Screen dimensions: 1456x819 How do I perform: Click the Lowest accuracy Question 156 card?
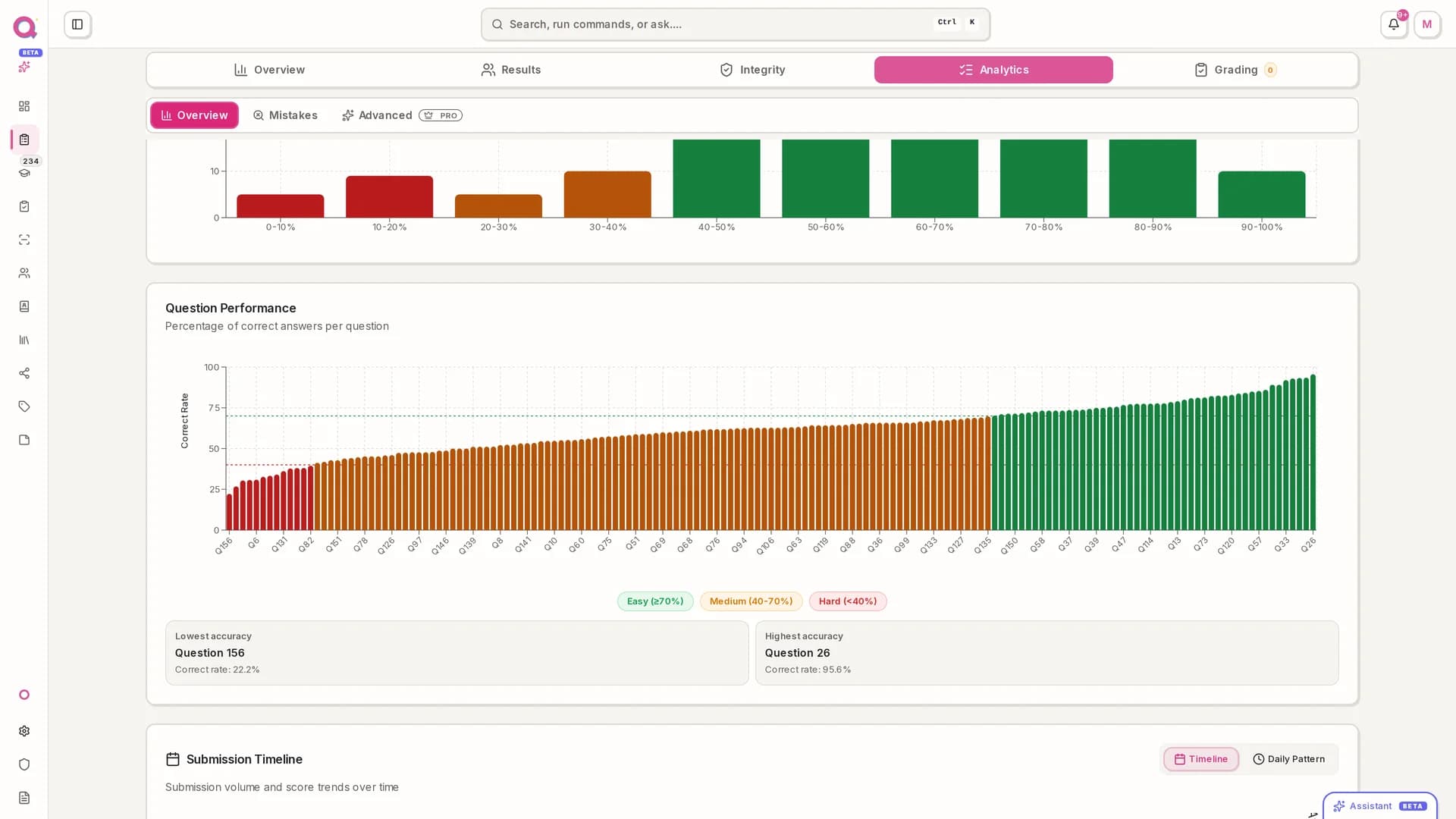457,653
